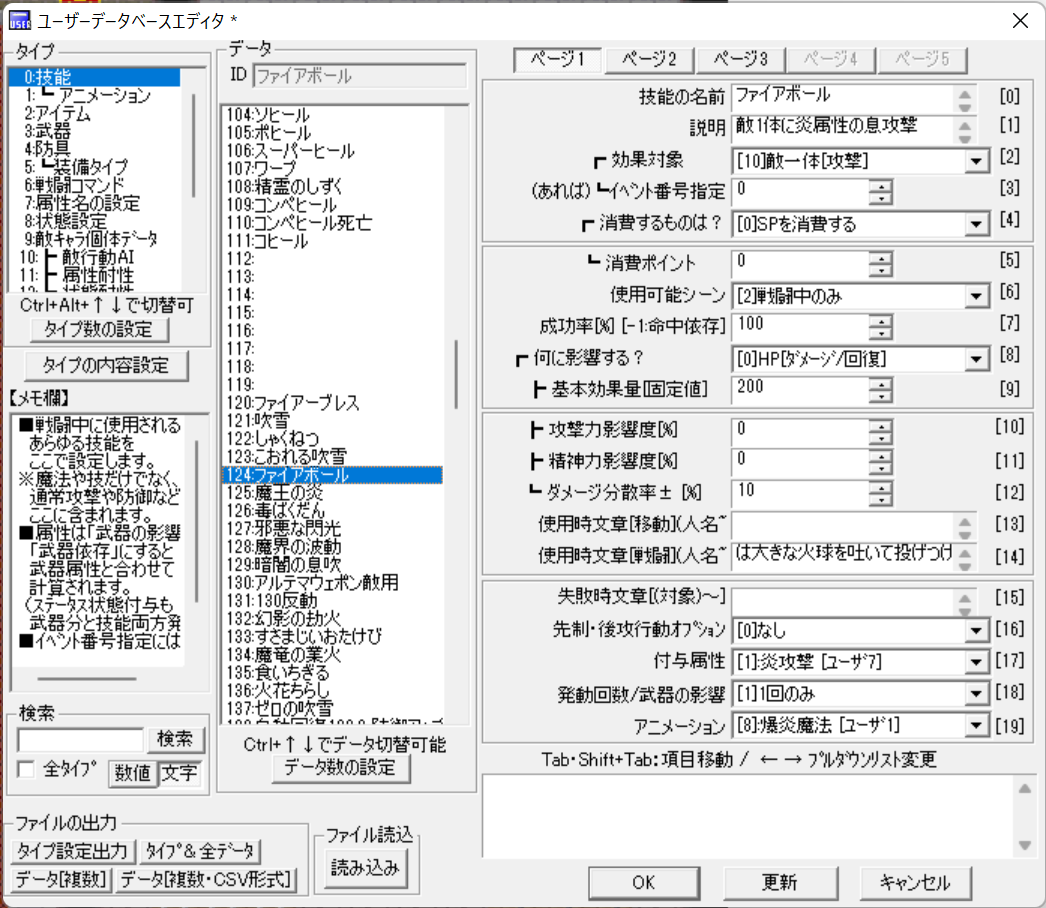
Task: Click the memo area horizontal scrollbar
Action: [x=87, y=678]
